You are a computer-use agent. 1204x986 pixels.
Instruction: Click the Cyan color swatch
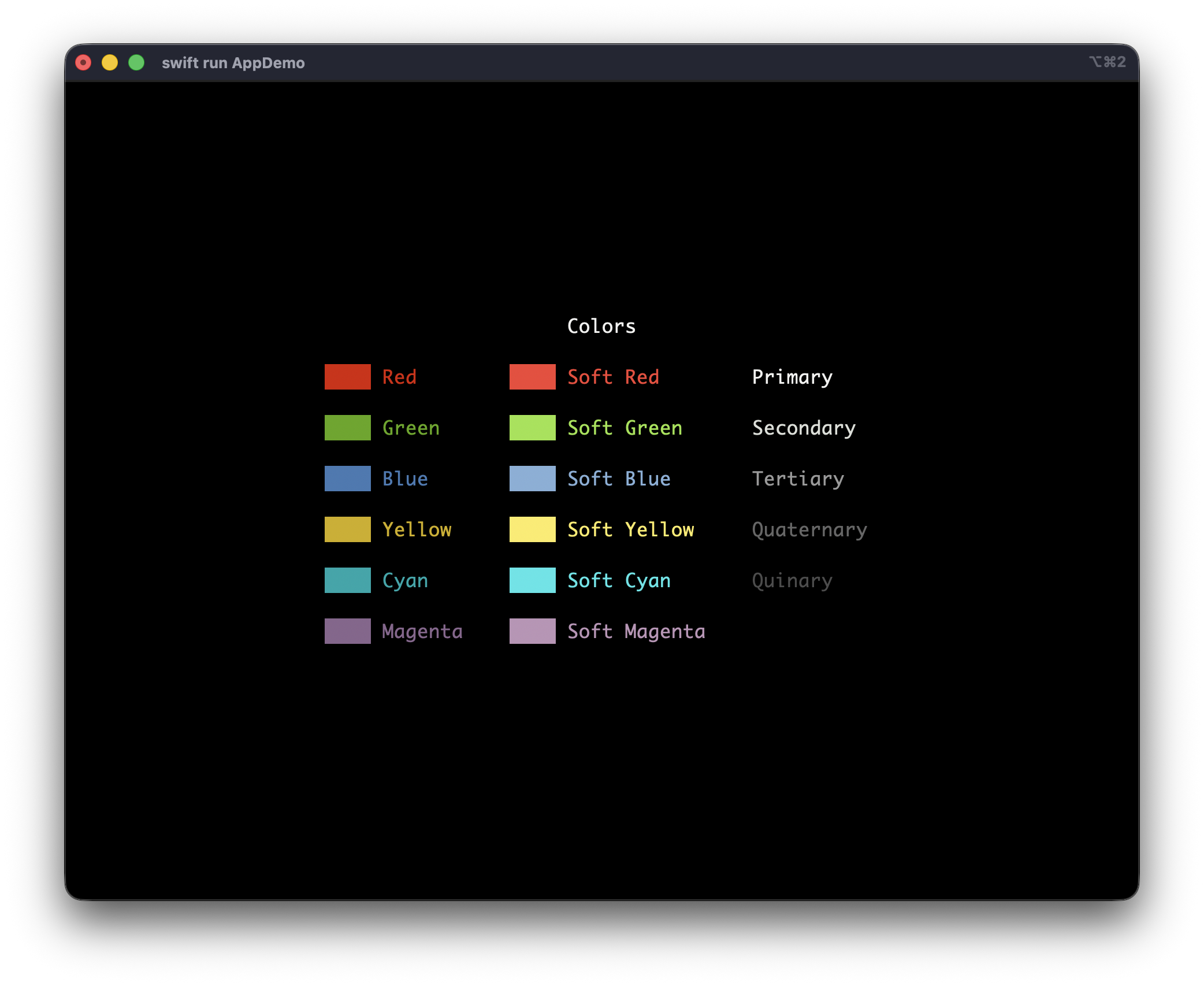pos(347,580)
